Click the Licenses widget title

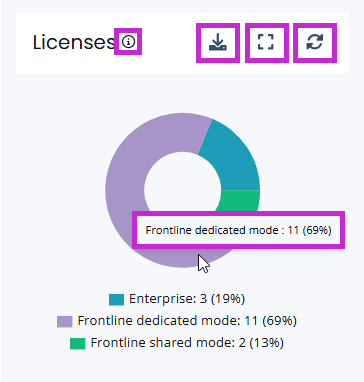click(74, 42)
